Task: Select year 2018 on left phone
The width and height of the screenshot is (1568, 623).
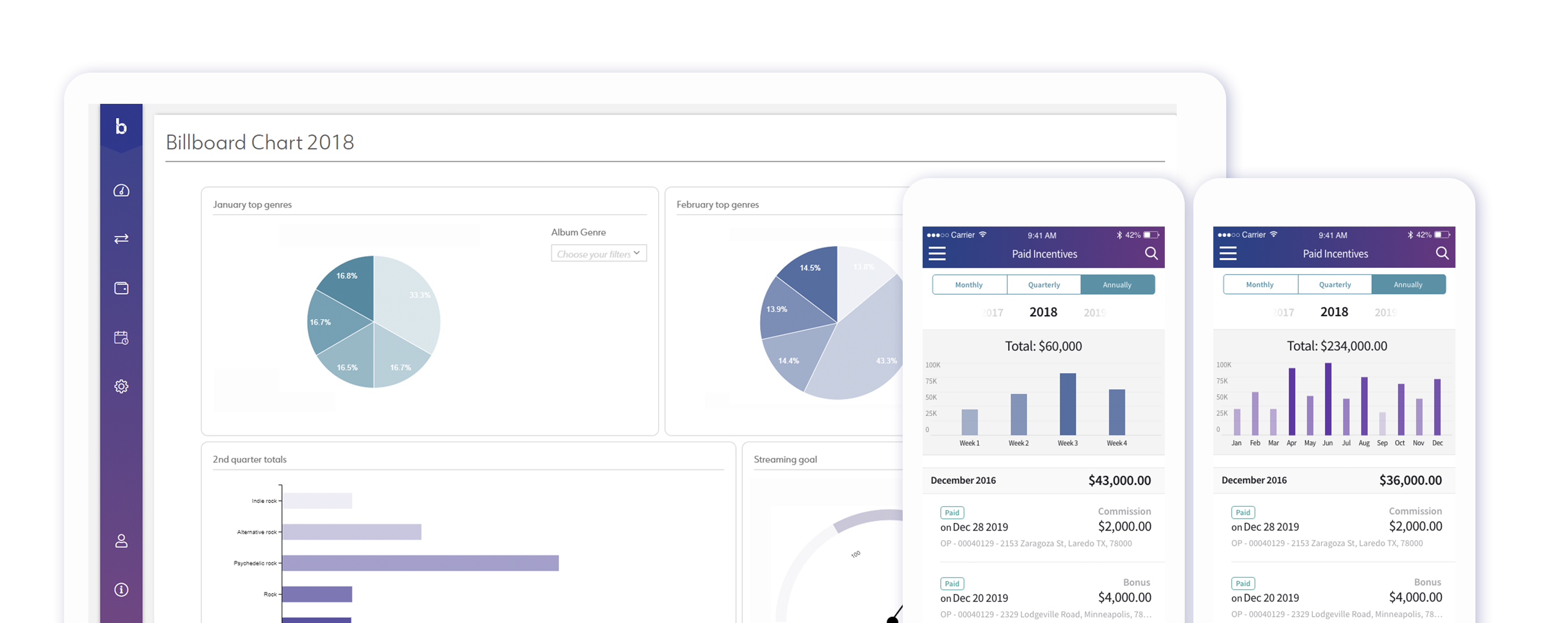Action: coord(1043,312)
